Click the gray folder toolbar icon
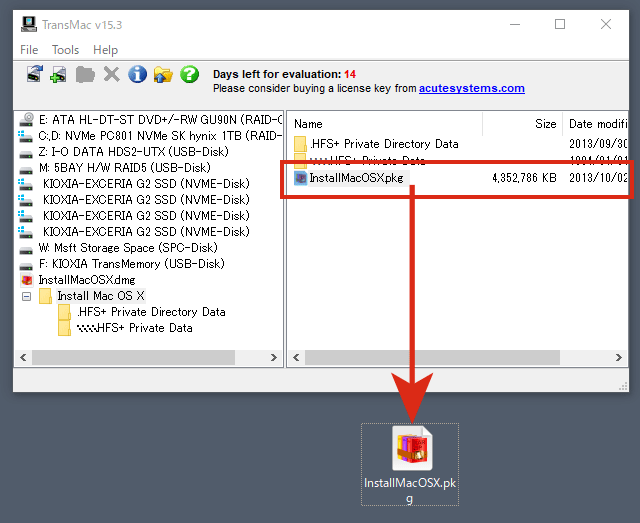 coord(85,75)
